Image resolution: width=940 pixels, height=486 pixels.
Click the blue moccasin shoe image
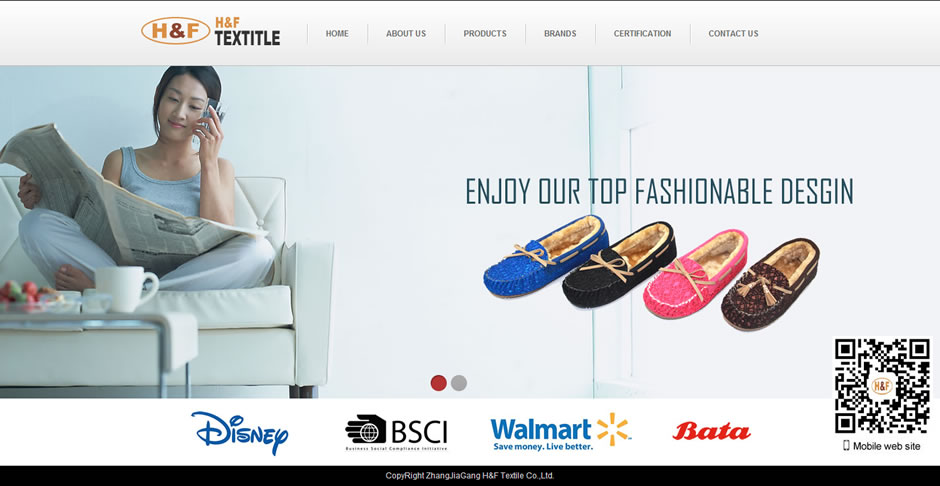546,256
